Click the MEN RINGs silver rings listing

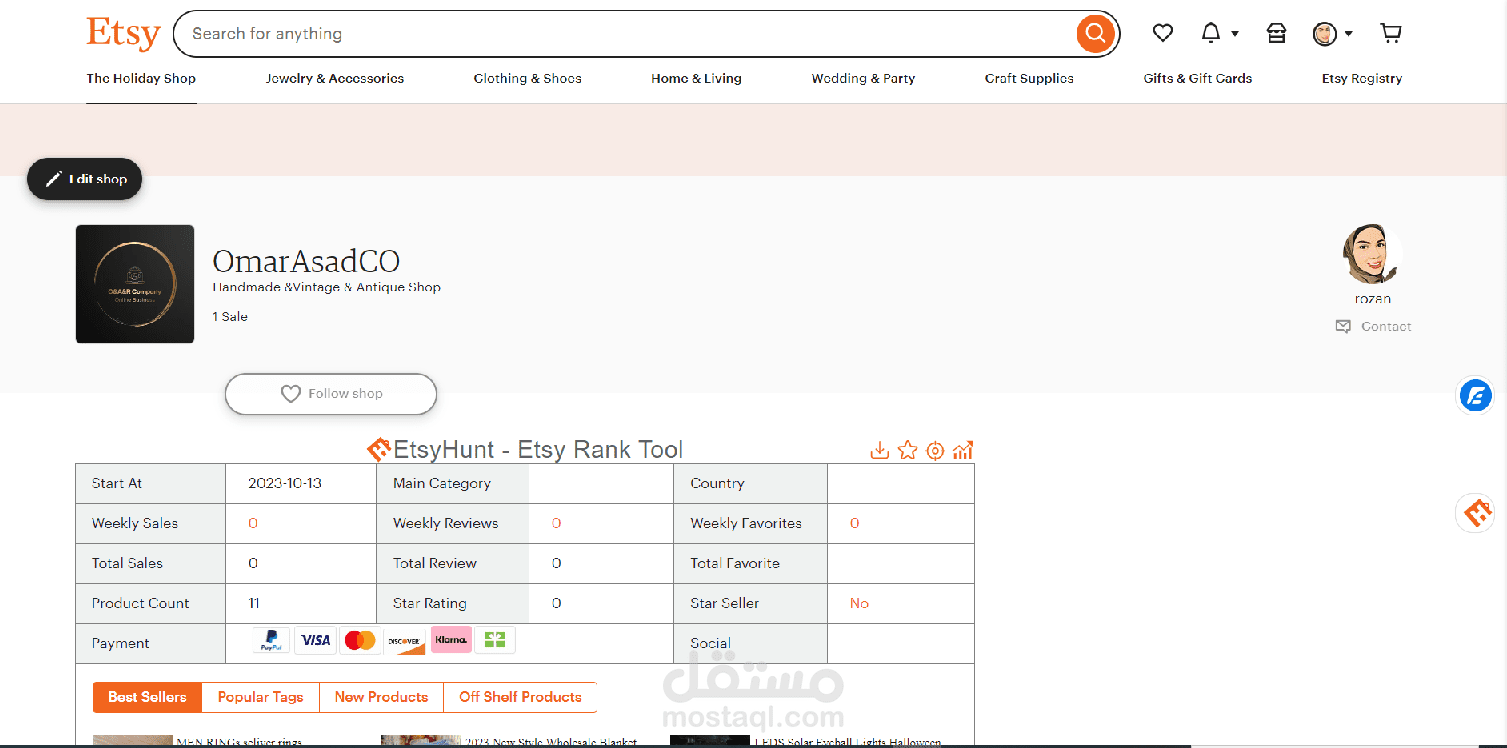click(x=239, y=742)
